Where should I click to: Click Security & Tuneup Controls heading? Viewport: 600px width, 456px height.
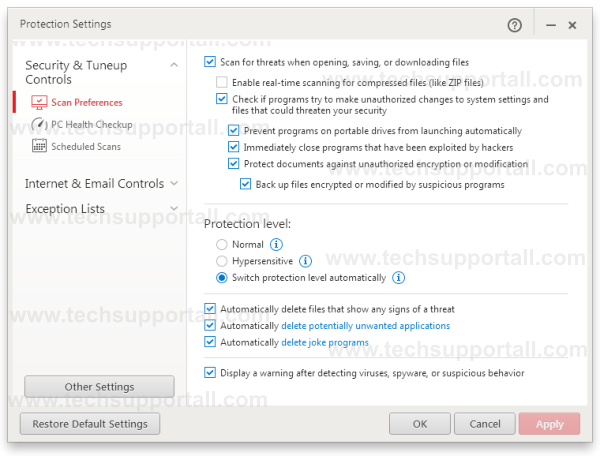click(76, 72)
